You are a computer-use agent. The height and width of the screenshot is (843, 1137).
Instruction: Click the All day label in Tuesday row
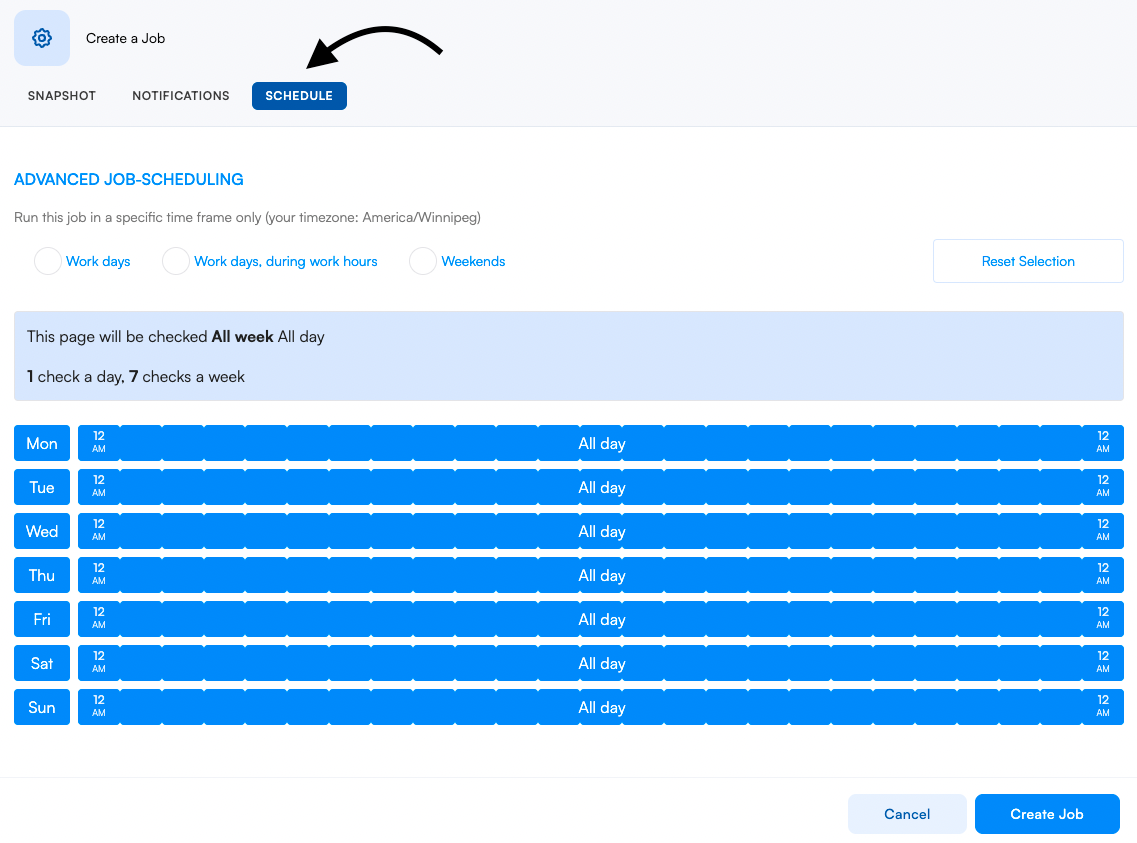point(601,488)
